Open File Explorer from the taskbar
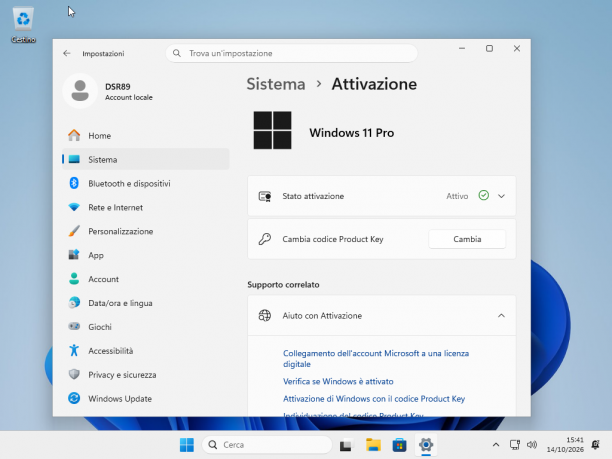Viewport: 612px width, 459px height. pos(373,445)
